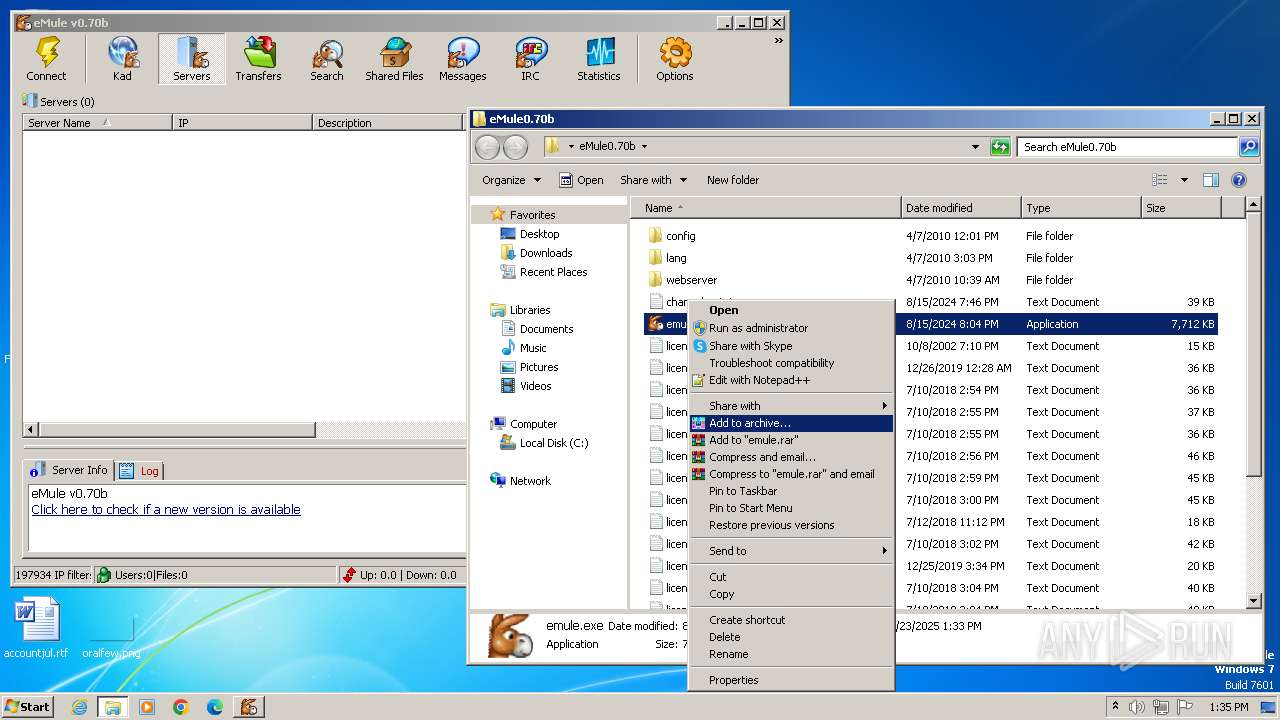1280x720 pixels.
Task: Choose Share with Skype
Action: (x=791, y=346)
